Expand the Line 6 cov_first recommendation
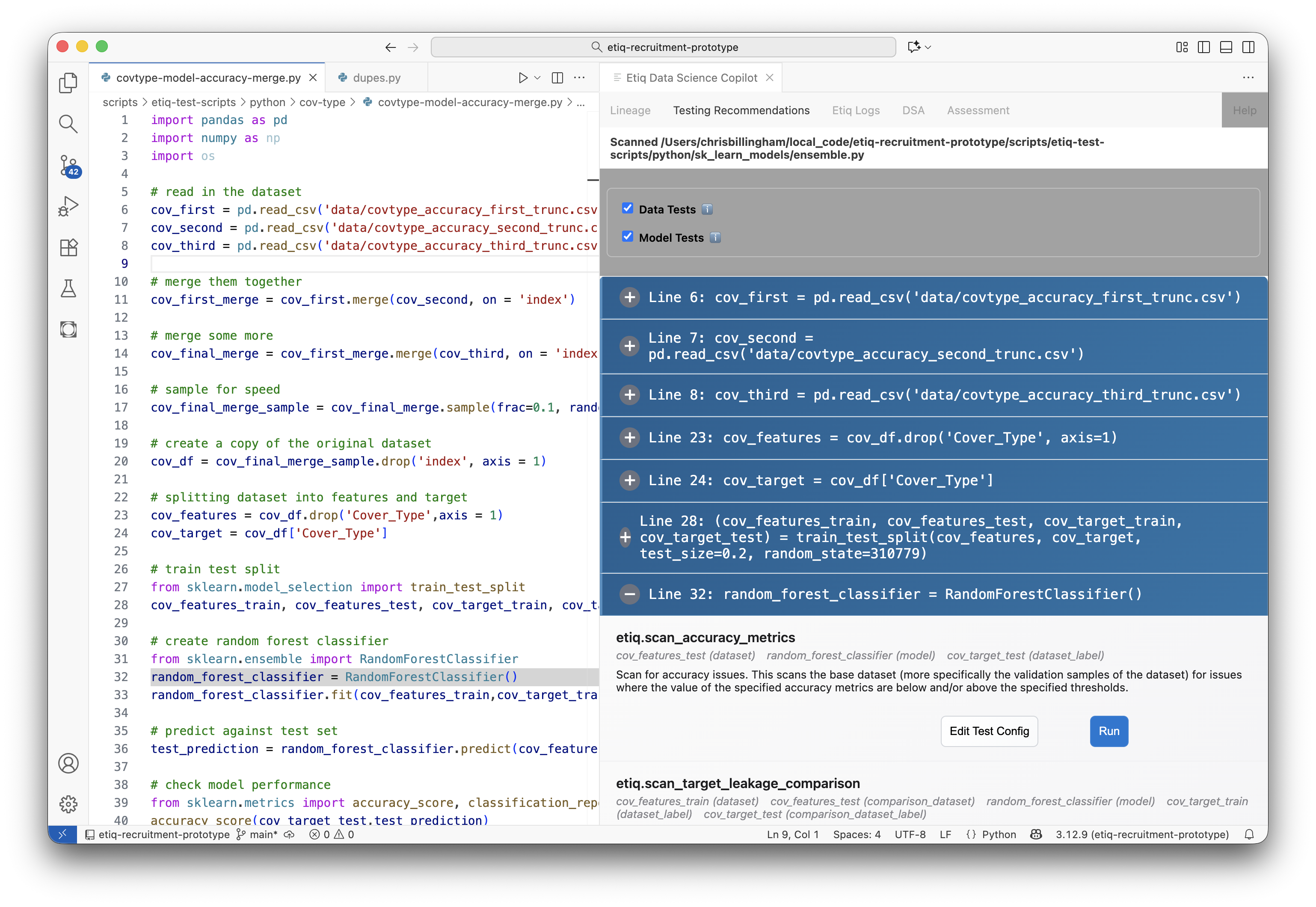 coord(630,297)
